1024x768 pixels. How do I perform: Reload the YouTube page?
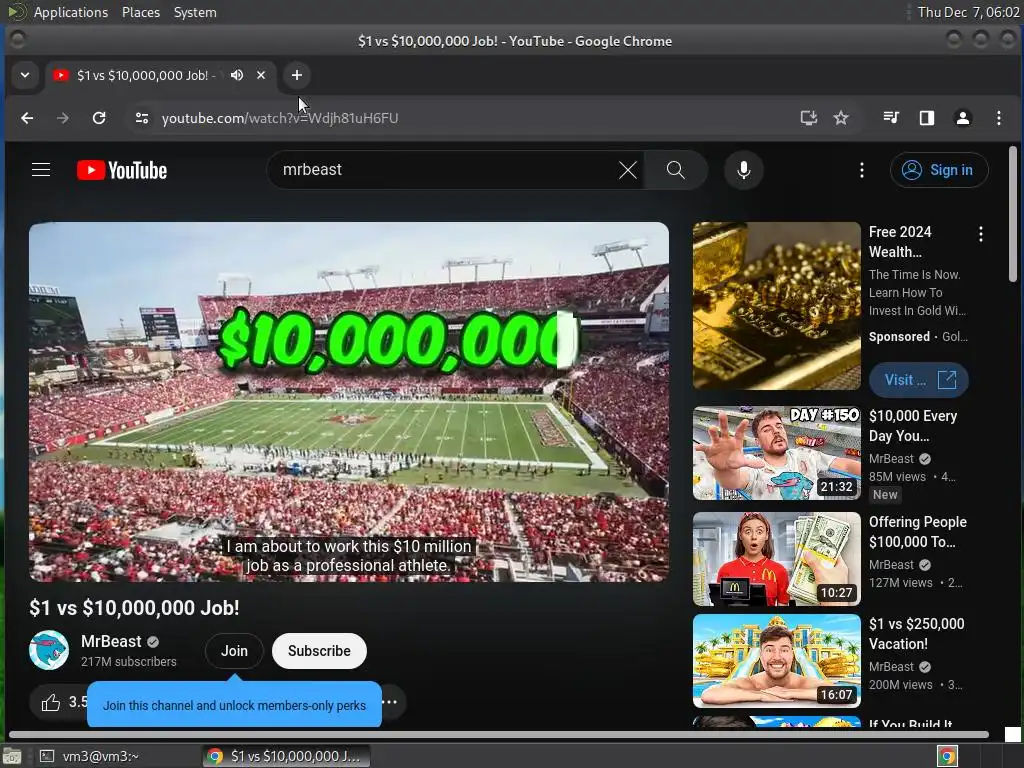coord(99,118)
